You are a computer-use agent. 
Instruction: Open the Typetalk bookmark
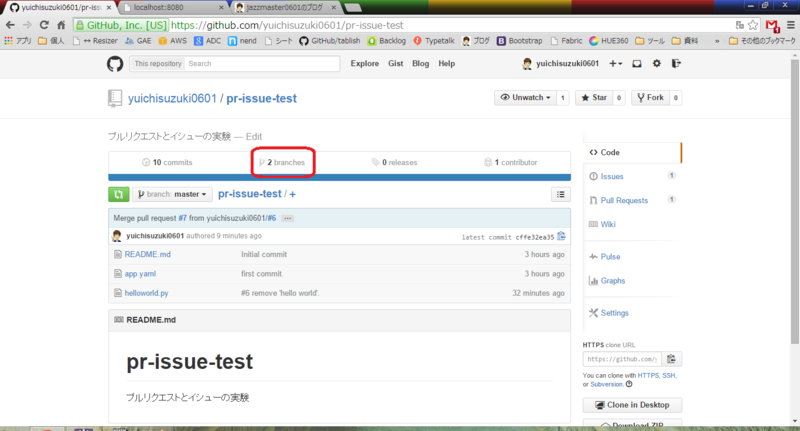434,41
